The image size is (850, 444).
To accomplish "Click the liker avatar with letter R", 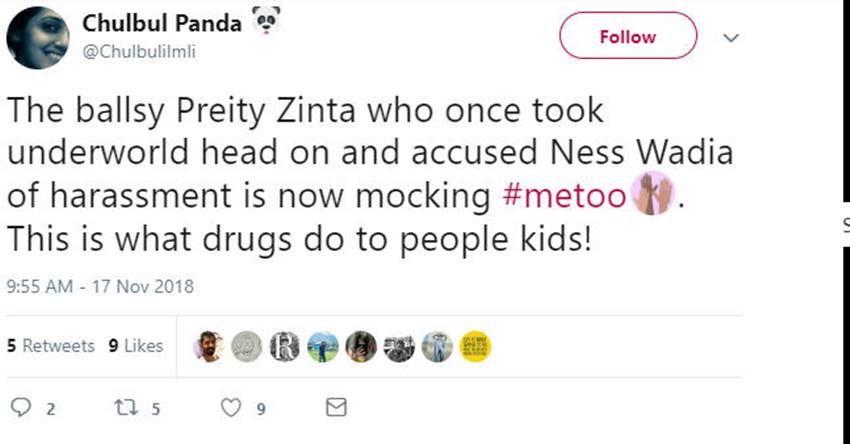I will pyautogui.click(x=285, y=346).
